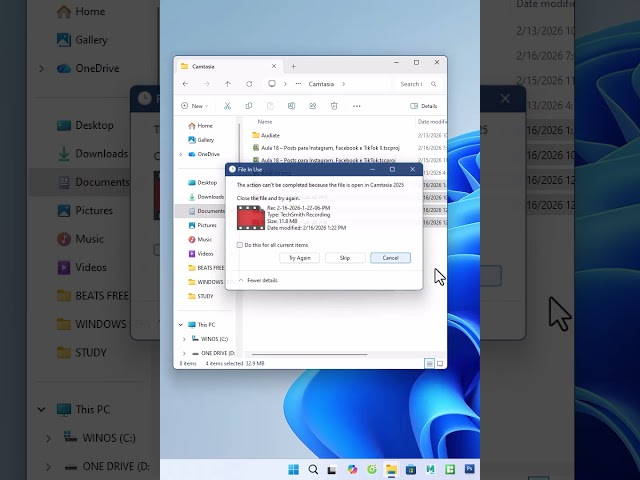Click the teal M app taskbar icon

tap(430, 469)
